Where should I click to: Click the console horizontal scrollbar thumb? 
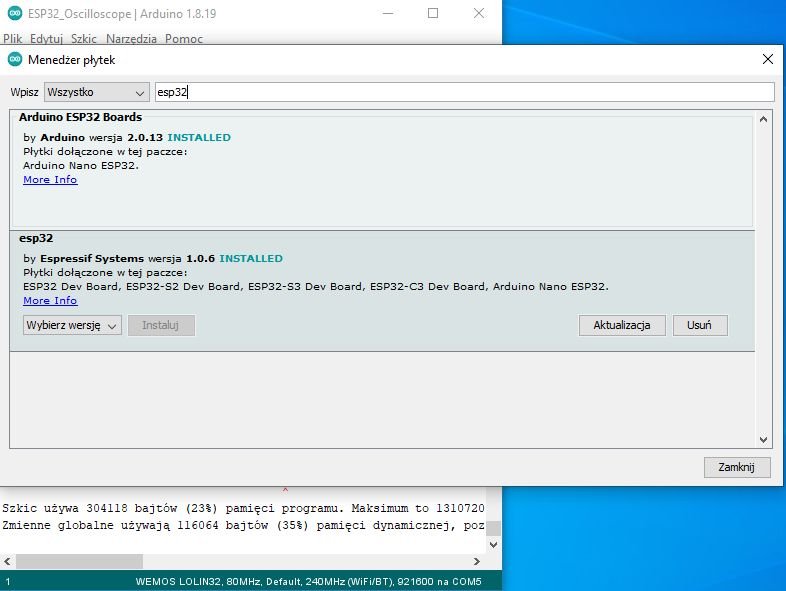tap(79, 561)
